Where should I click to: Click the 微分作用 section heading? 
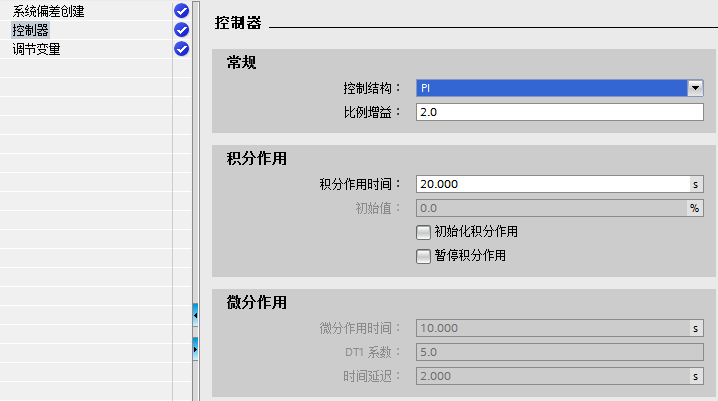coord(256,303)
